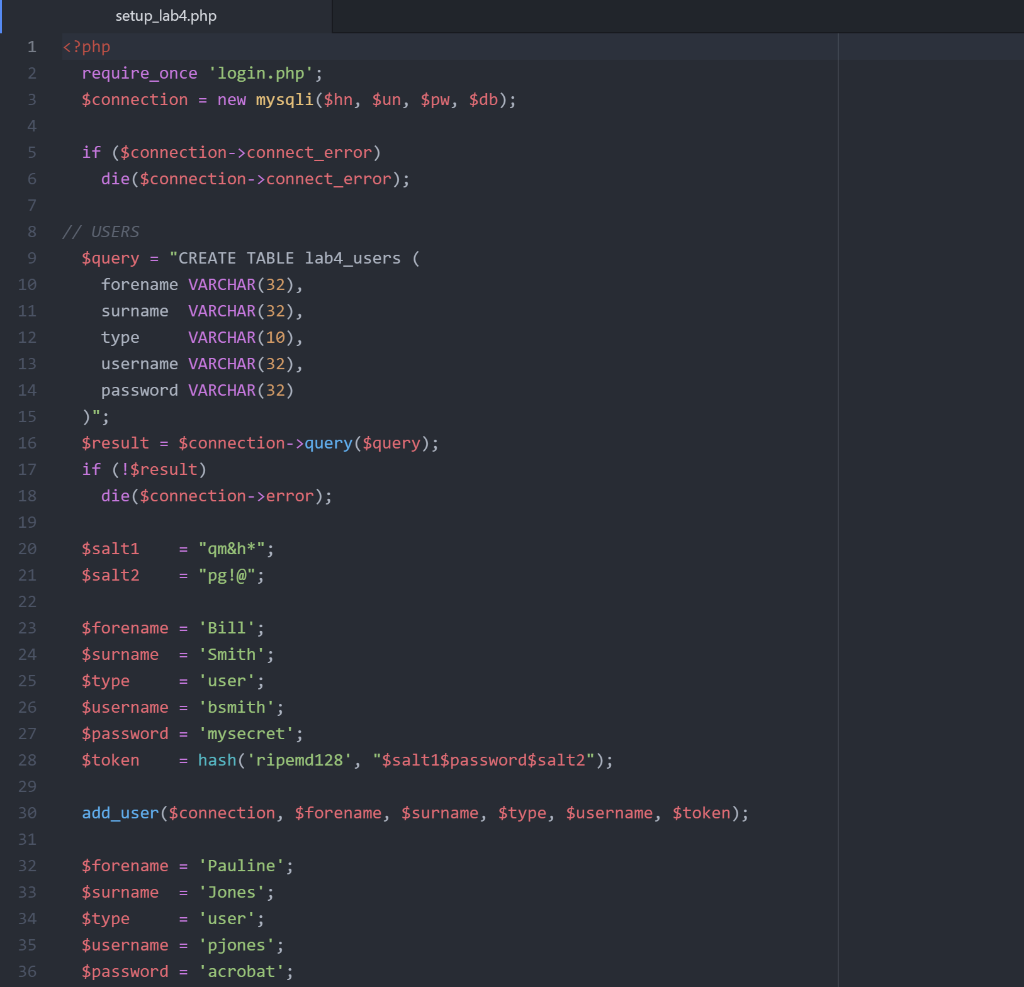Image resolution: width=1024 pixels, height=987 pixels.
Task: Click the 'Bill' string value
Action: [x=227, y=628]
